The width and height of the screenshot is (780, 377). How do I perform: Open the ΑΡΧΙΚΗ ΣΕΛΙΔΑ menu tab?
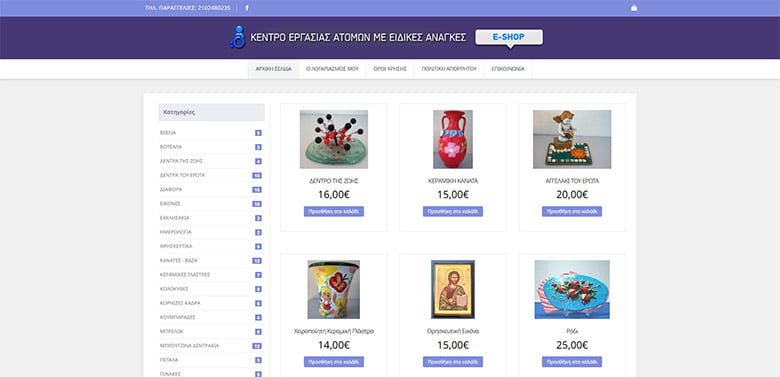click(274, 70)
